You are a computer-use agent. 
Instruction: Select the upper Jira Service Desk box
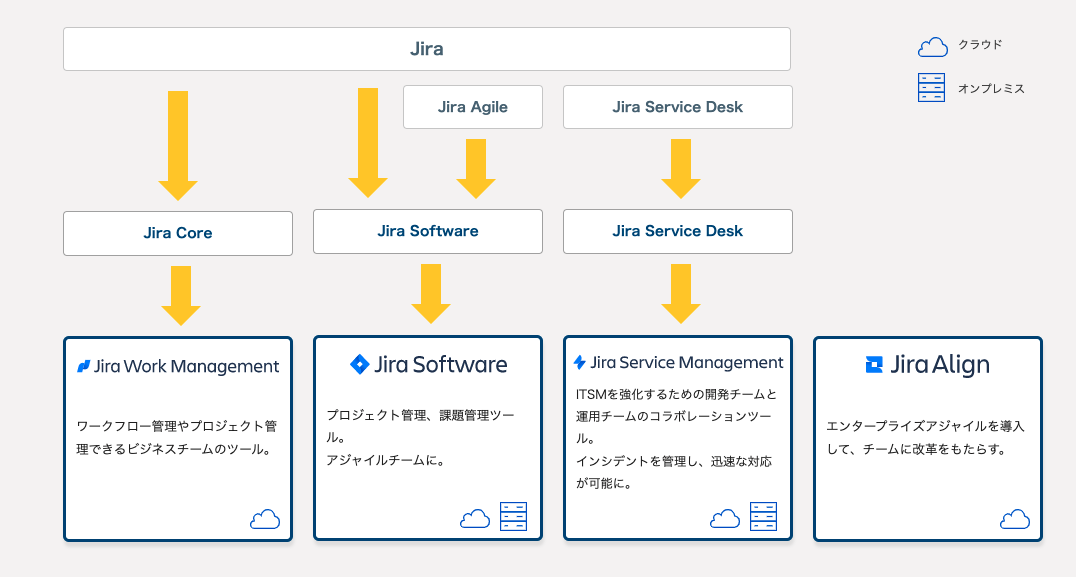click(x=678, y=107)
